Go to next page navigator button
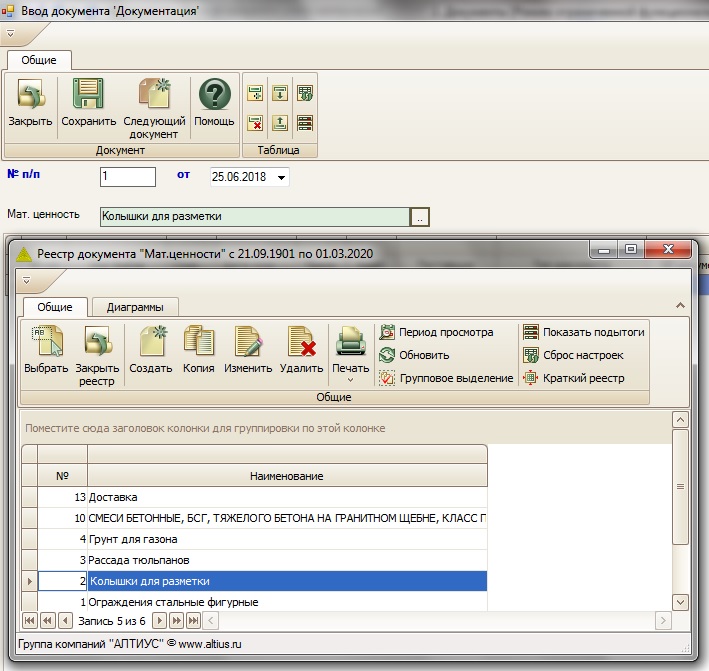Screen dimensions: 709x671 click(x=176, y=621)
